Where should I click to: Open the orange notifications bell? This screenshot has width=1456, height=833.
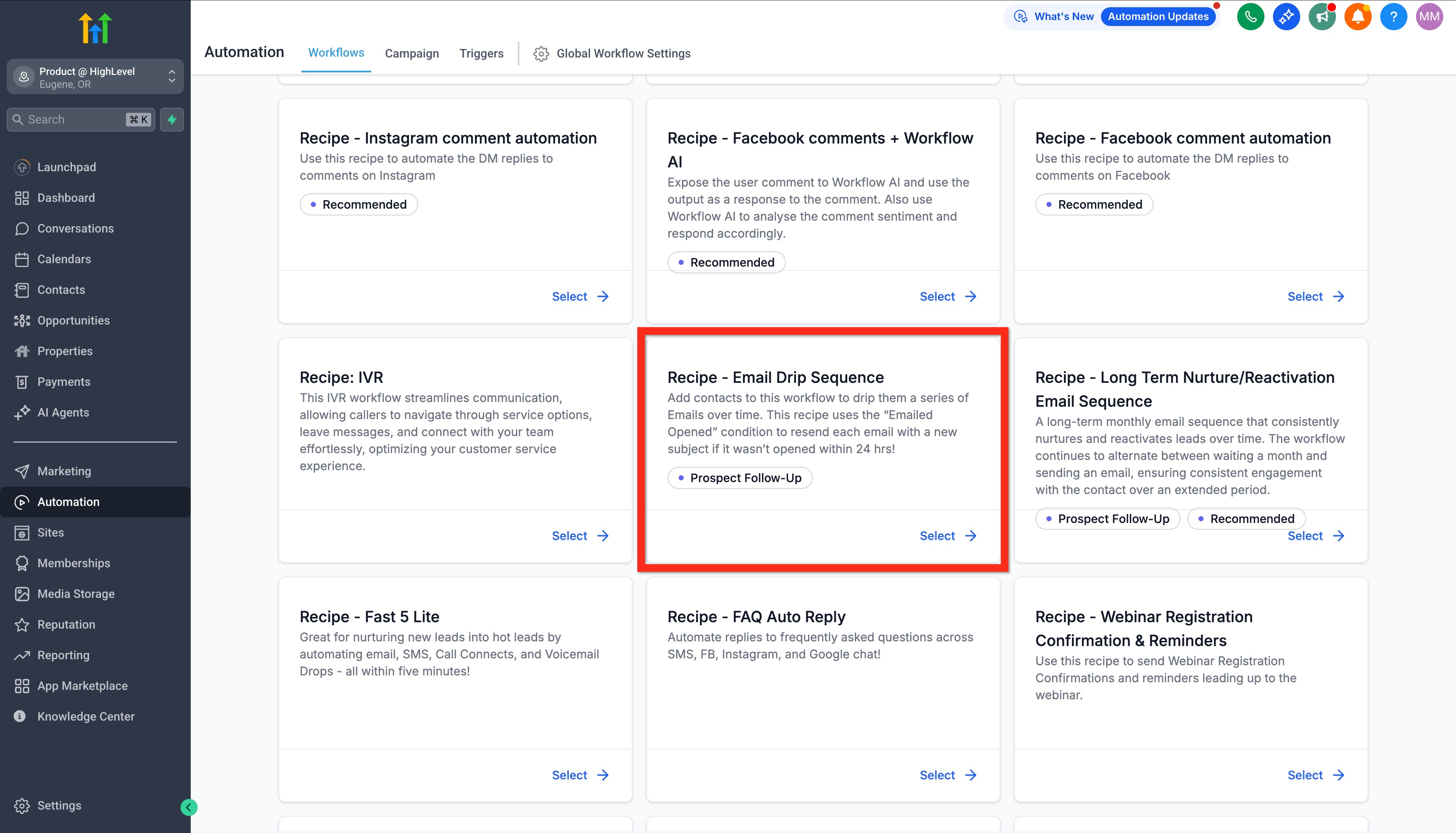[1358, 17]
